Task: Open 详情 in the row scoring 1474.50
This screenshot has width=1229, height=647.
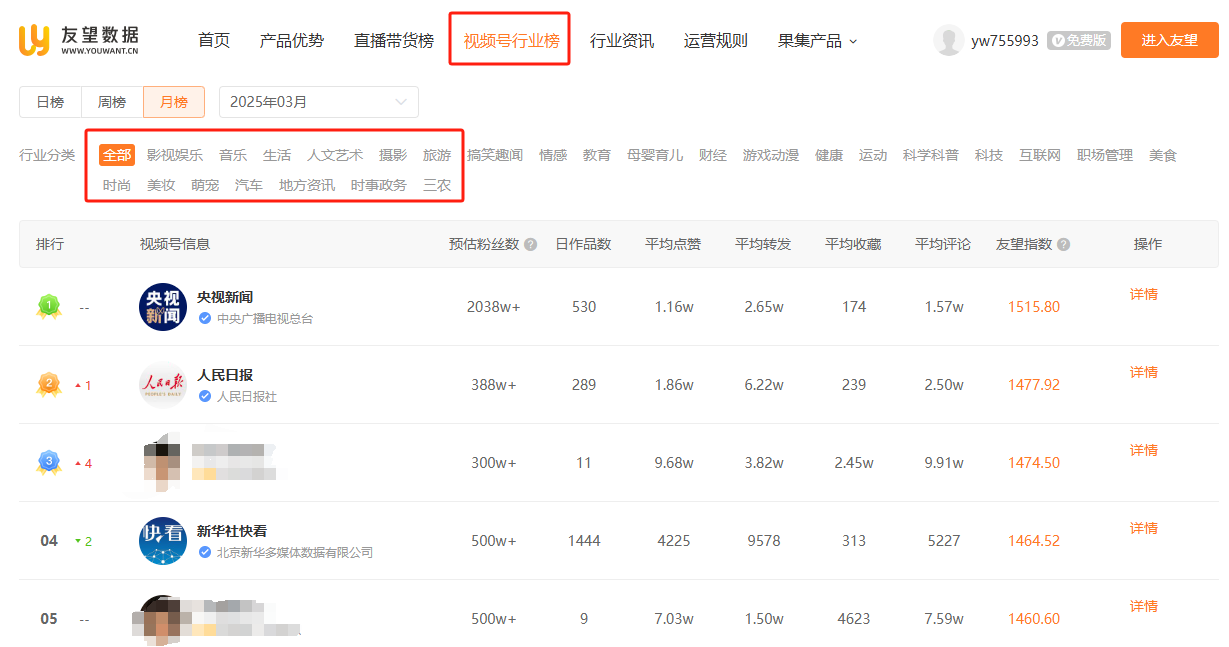Action: pos(1144,450)
